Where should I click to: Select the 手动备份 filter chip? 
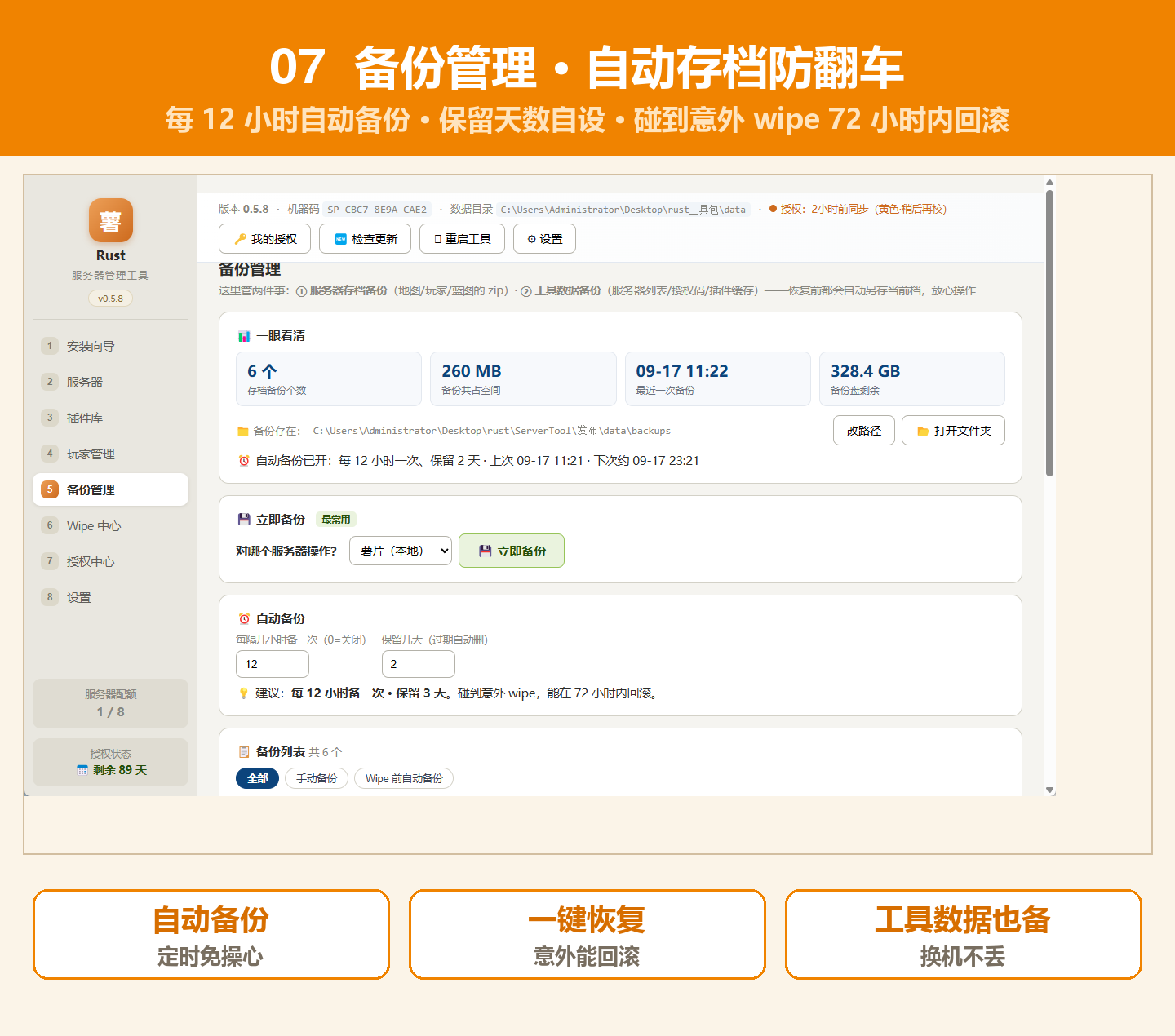coord(317,778)
